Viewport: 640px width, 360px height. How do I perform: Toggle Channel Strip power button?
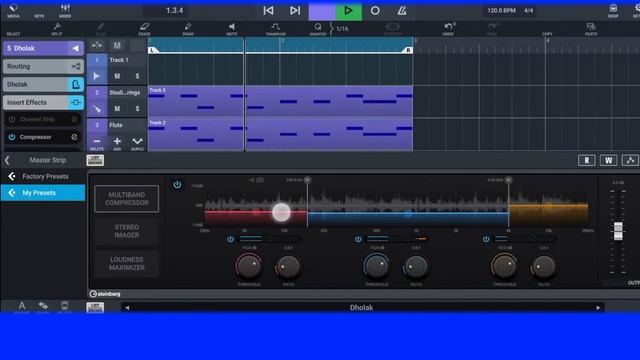pyautogui.click(x=11, y=119)
